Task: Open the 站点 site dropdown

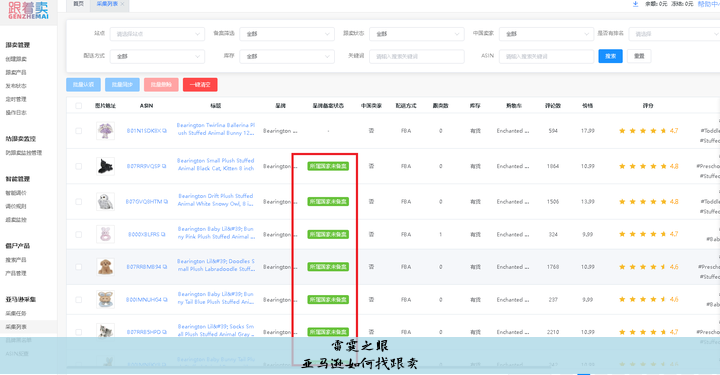Action: tap(157, 34)
